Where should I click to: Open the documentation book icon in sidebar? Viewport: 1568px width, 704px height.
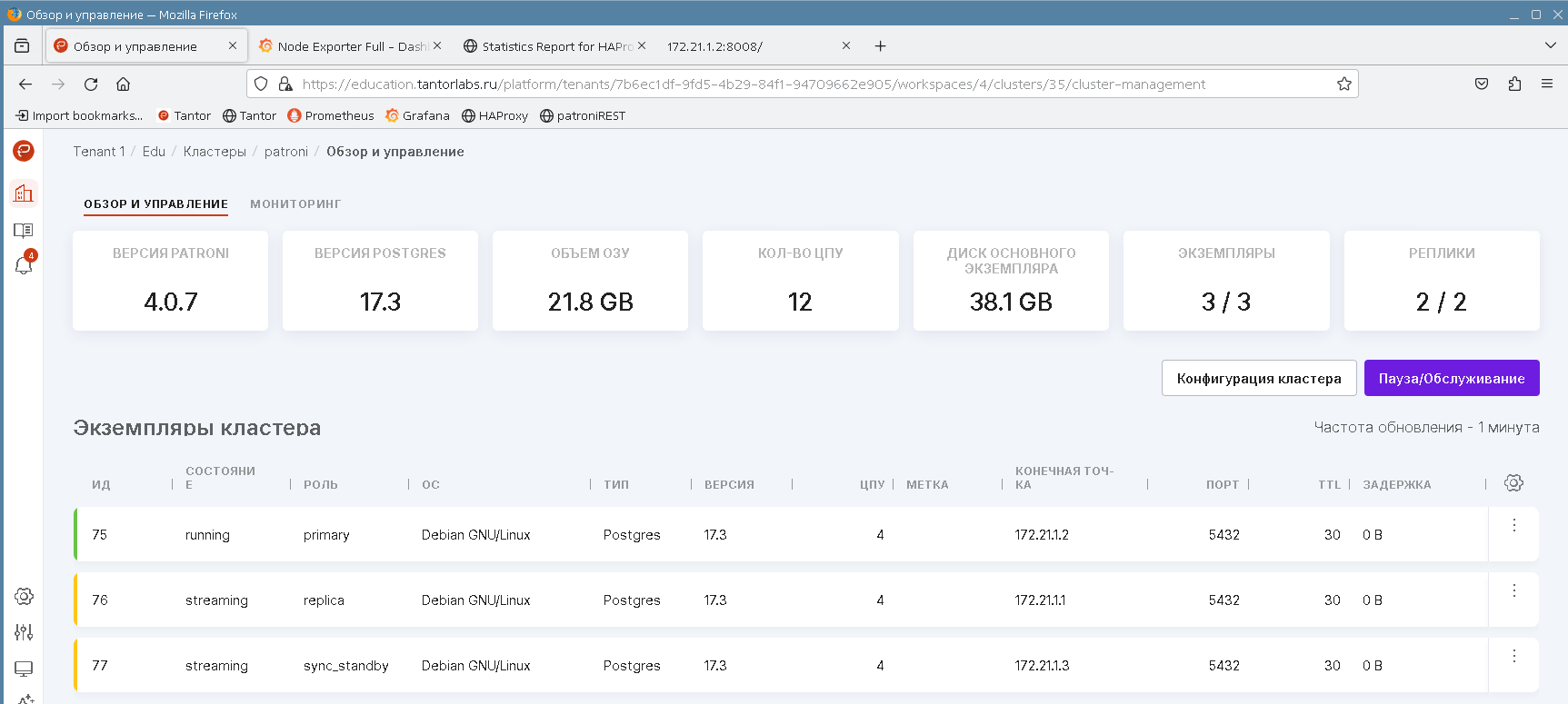point(24,230)
